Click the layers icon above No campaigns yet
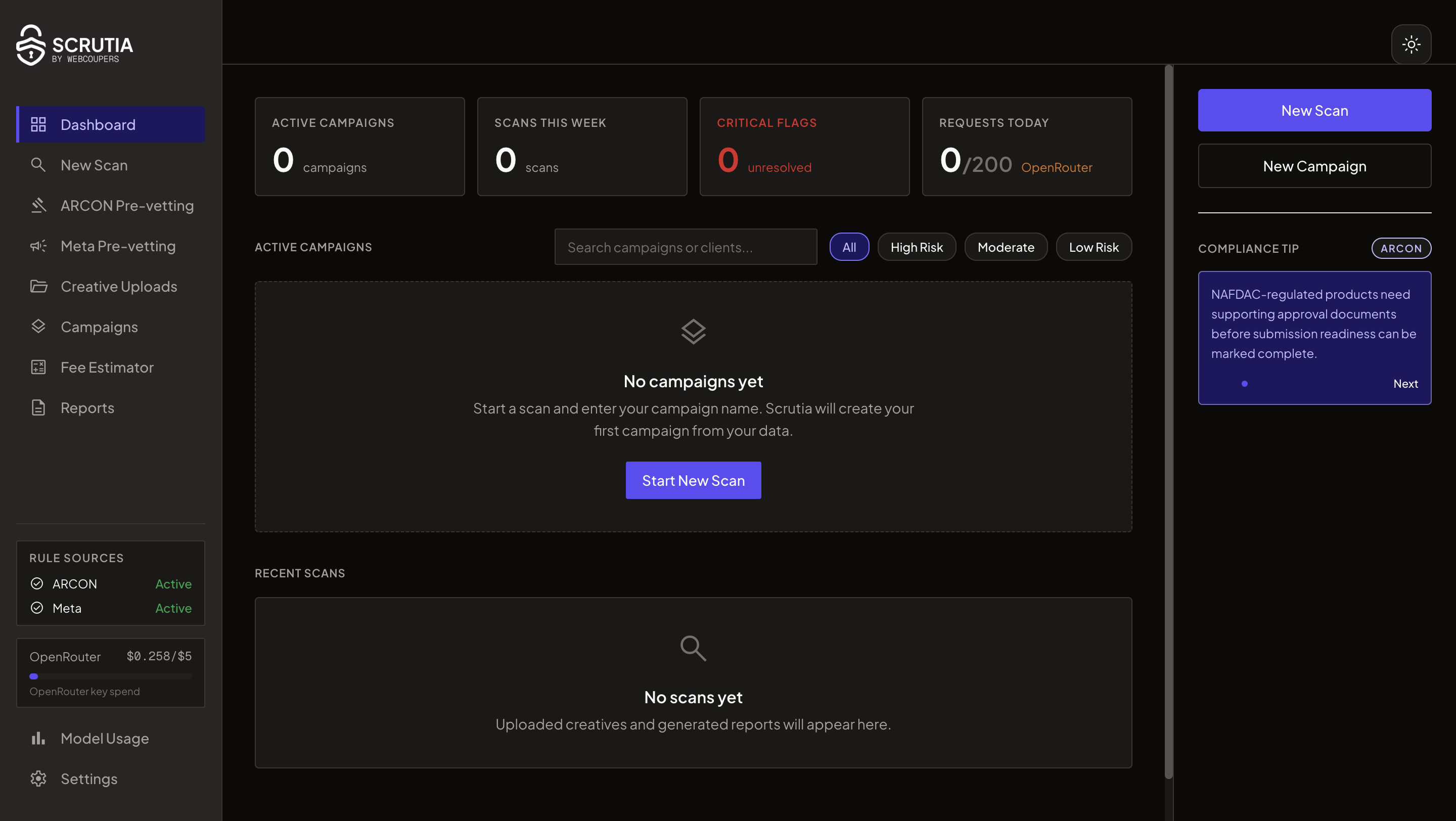 pos(693,332)
